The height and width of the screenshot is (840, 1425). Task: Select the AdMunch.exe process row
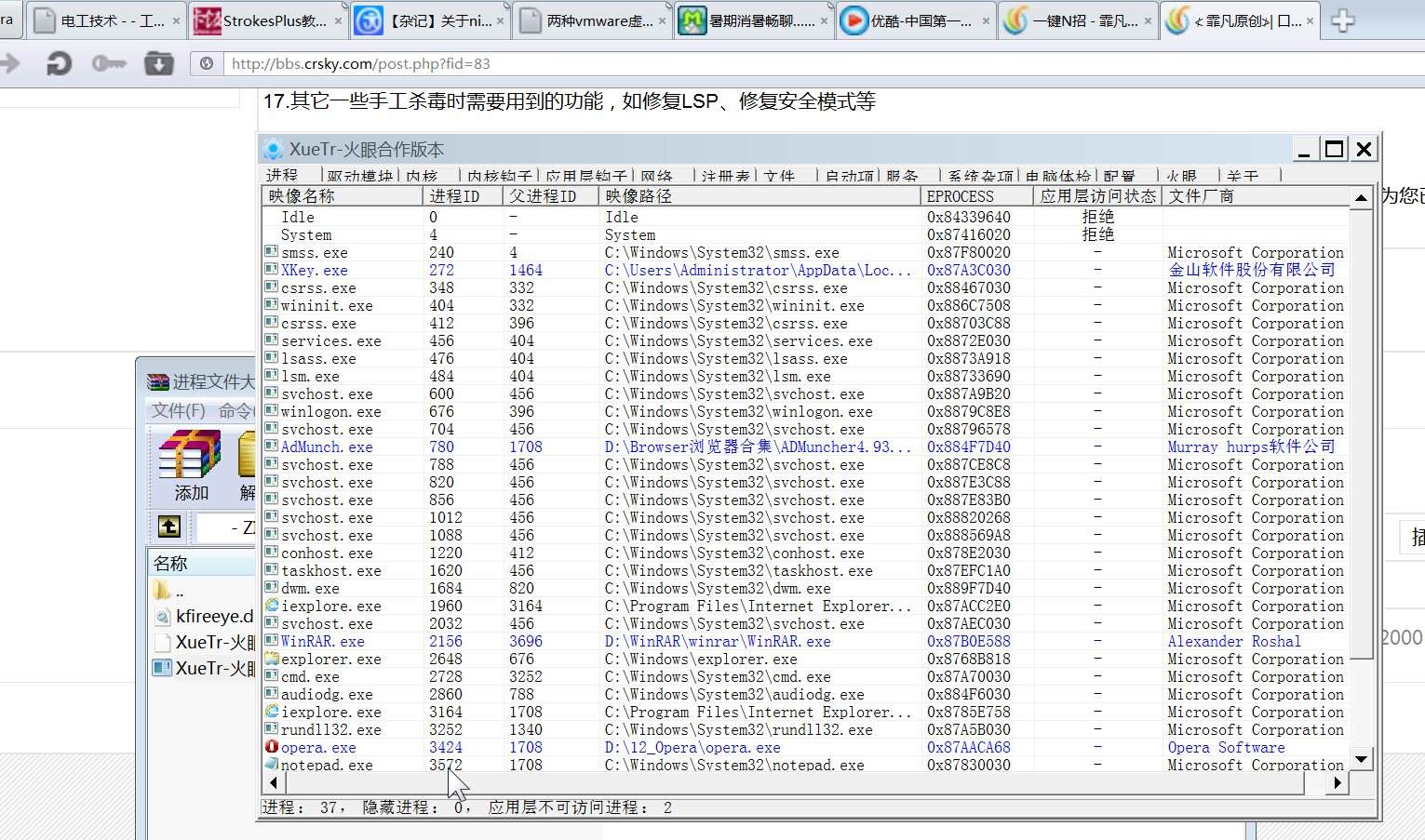click(x=805, y=447)
